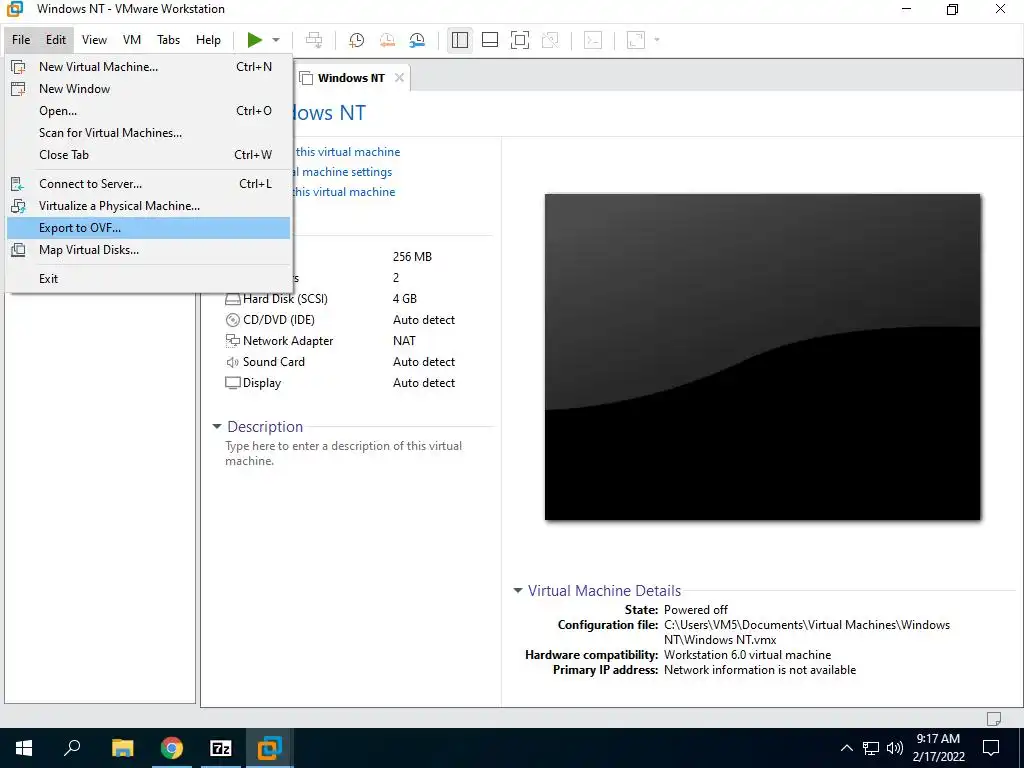1024x768 pixels.
Task: Open taskbar search magnifier
Action: 72,748
